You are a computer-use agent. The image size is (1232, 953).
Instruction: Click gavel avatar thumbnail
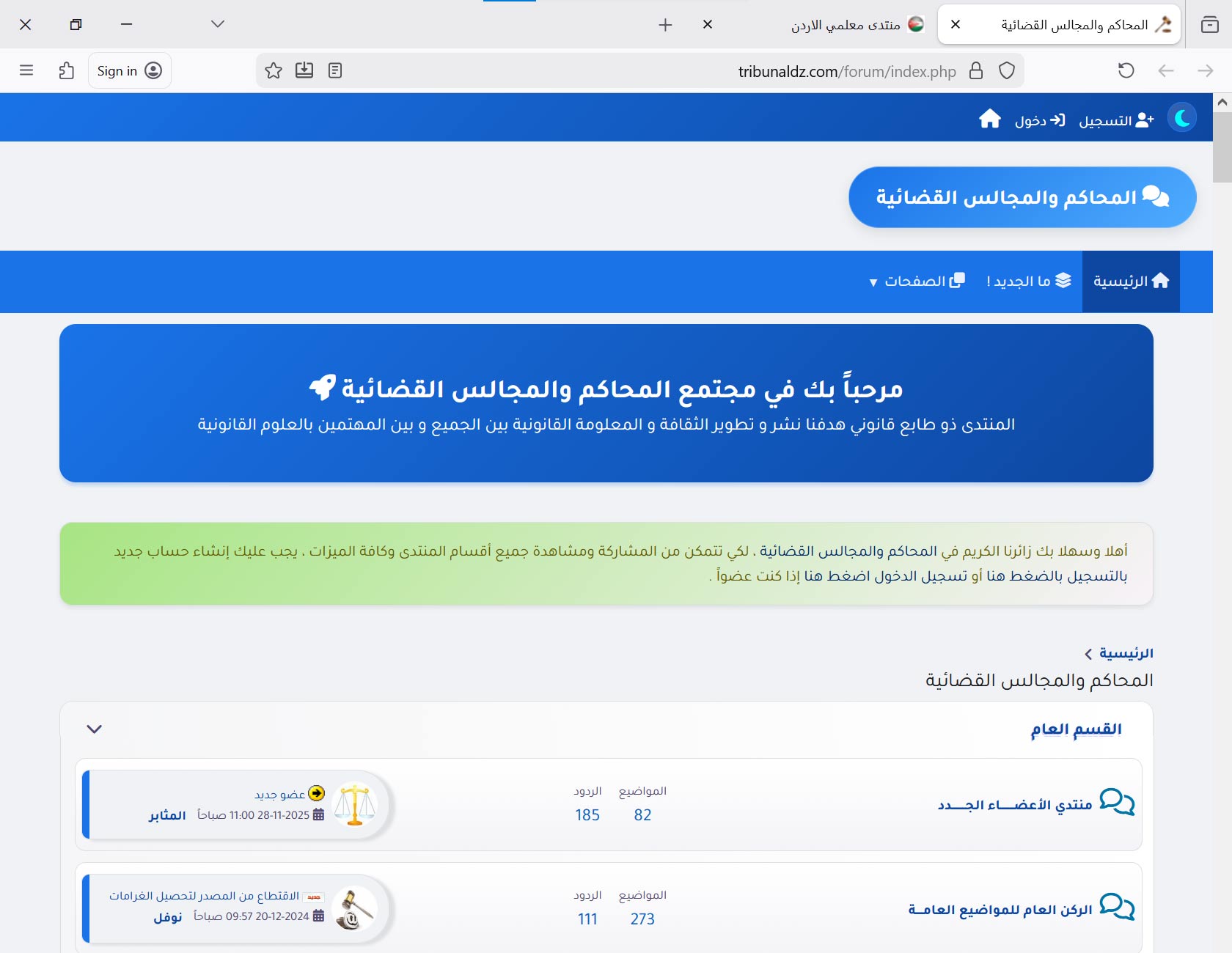coord(355,908)
